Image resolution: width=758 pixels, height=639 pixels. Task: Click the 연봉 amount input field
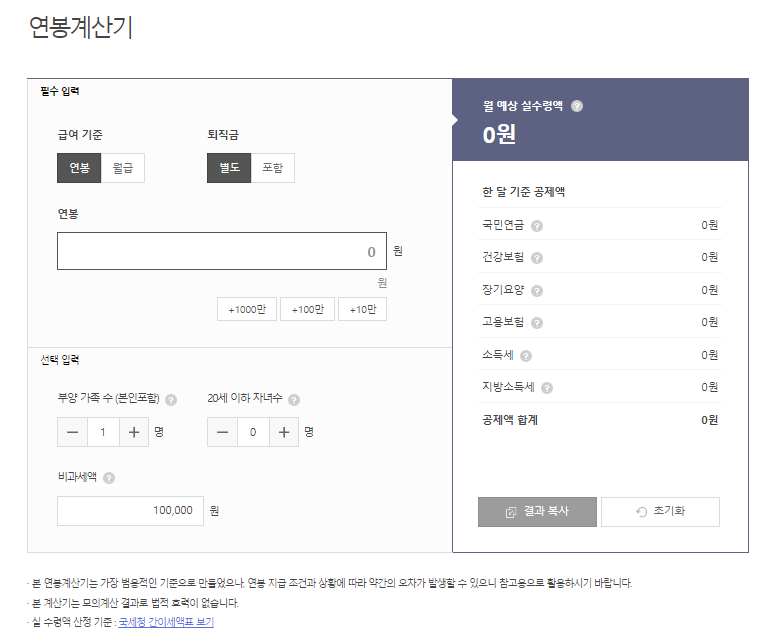(222, 251)
